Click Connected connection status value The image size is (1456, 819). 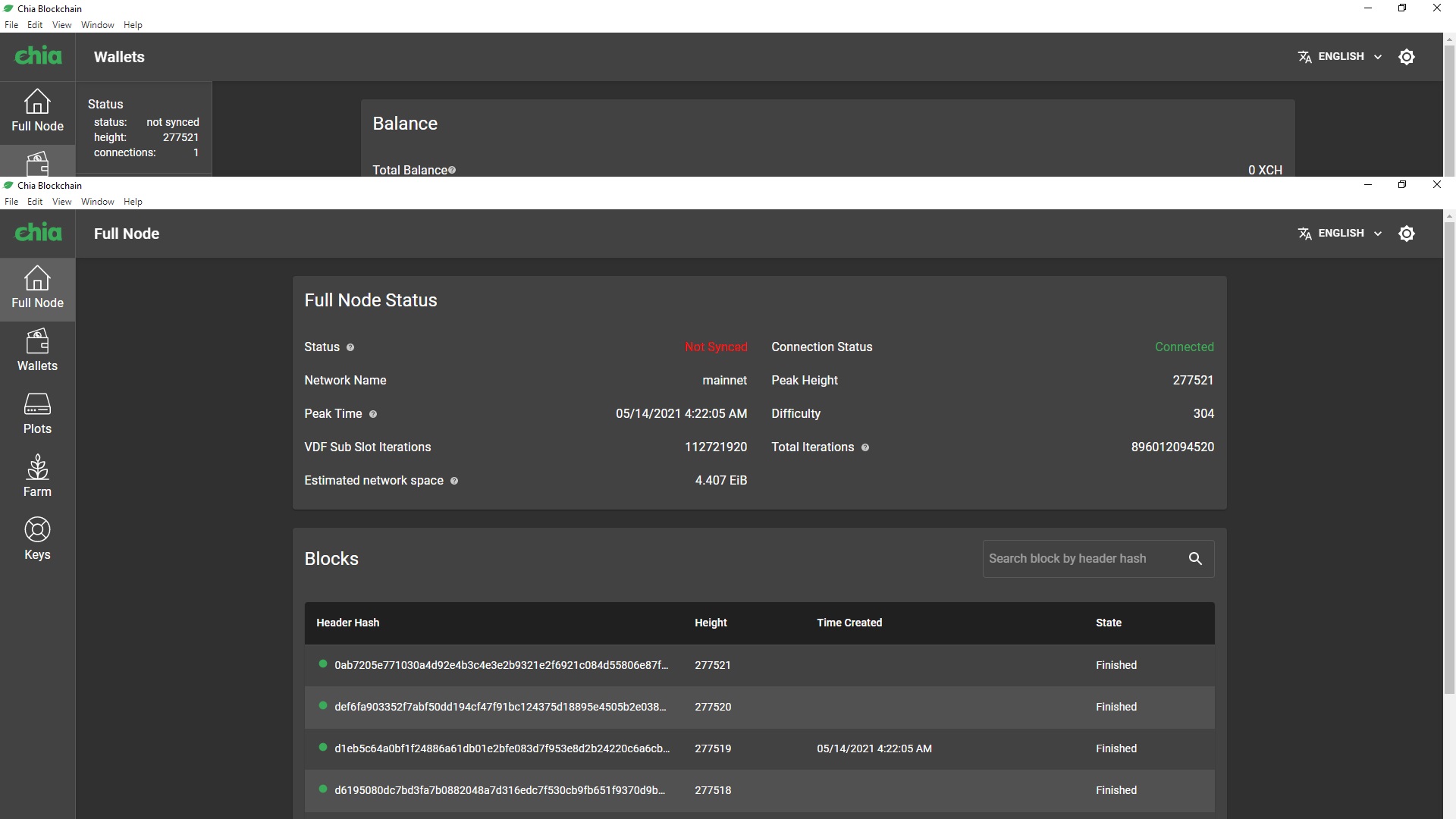click(x=1184, y=347)
